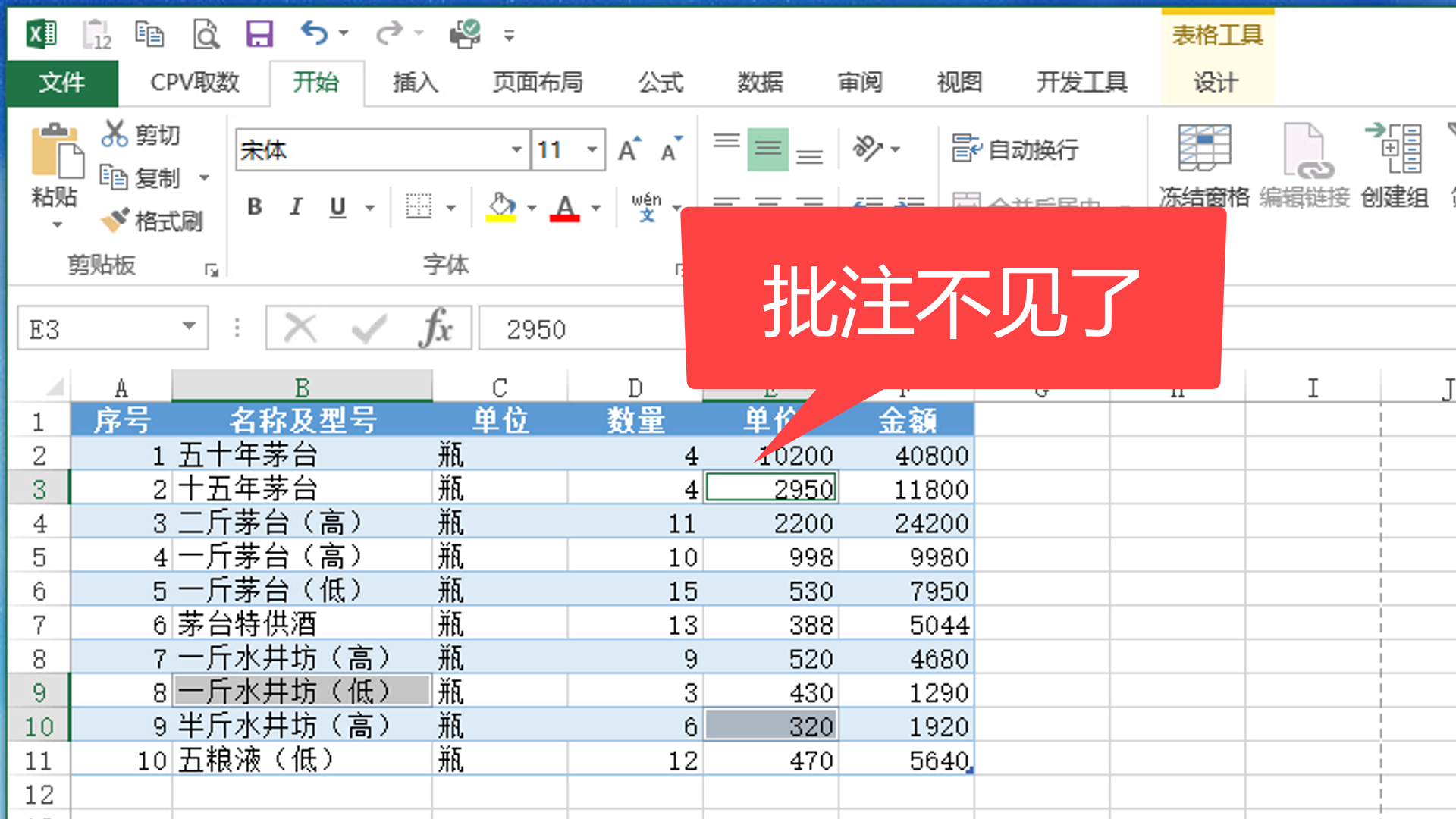Toggle bold formatting
This screenshot has height=819, width=1456.
[x=255, y=206]
